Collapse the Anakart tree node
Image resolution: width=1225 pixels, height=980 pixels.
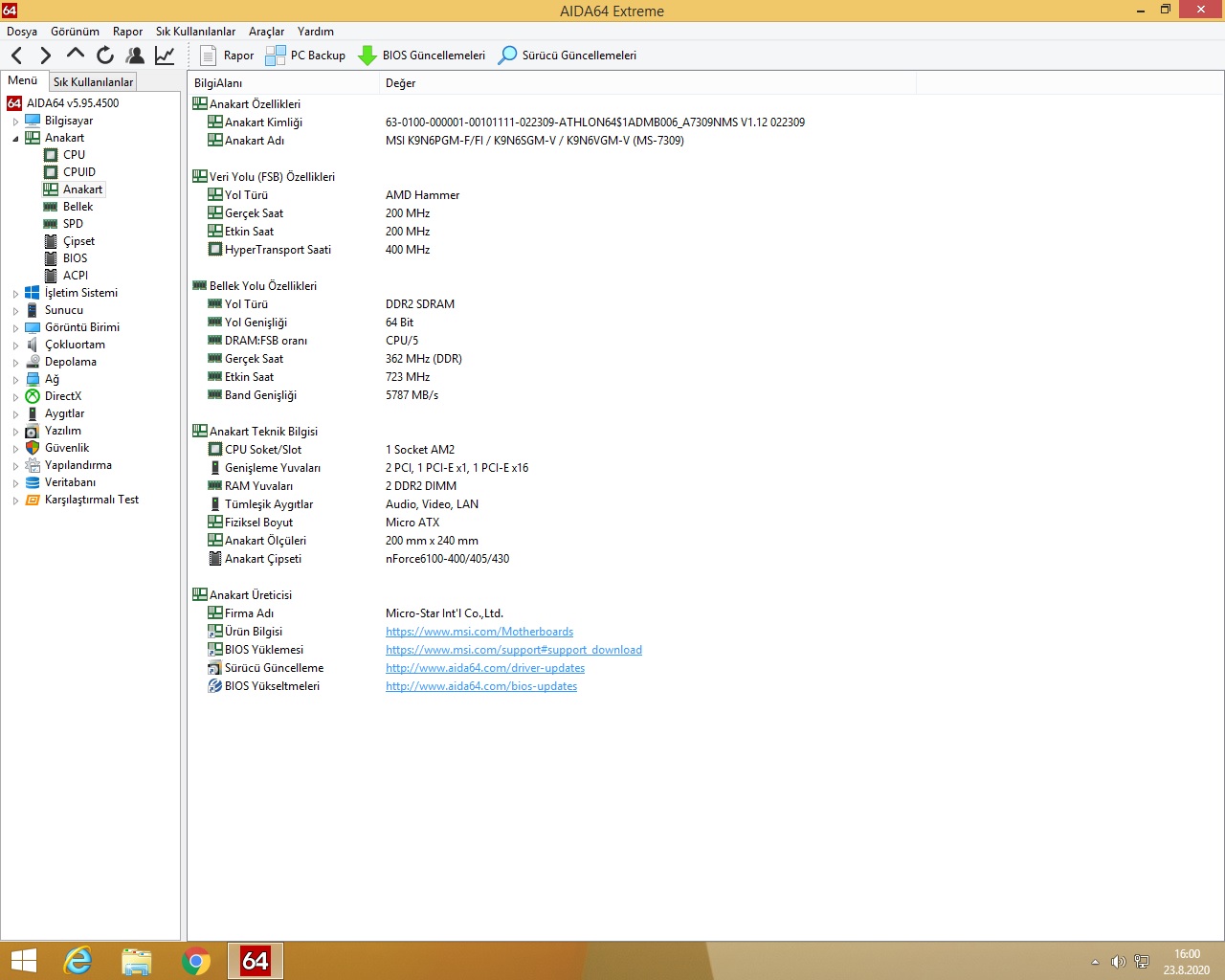click(15, 139)
